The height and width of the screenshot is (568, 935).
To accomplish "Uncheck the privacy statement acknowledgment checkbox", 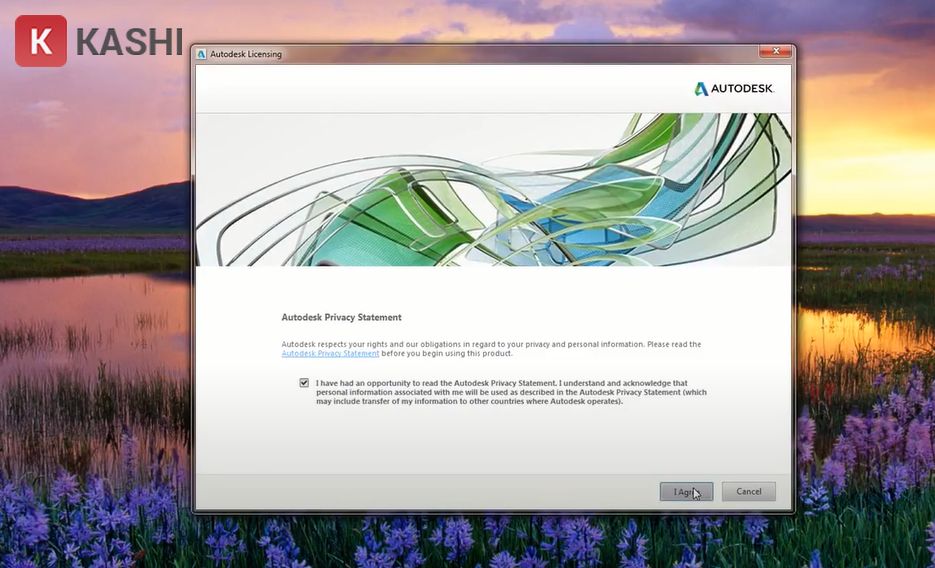I will pos(304,383).
